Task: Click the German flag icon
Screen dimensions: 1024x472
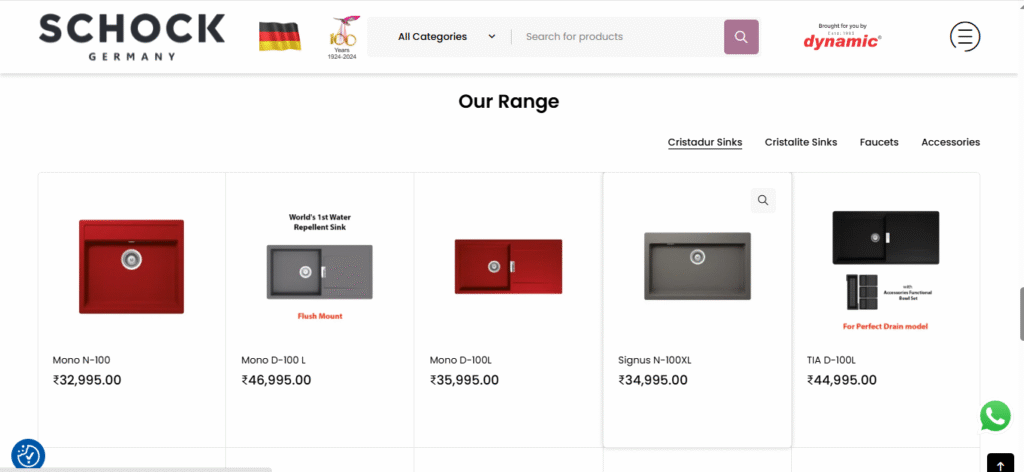Action: [280, 36]
